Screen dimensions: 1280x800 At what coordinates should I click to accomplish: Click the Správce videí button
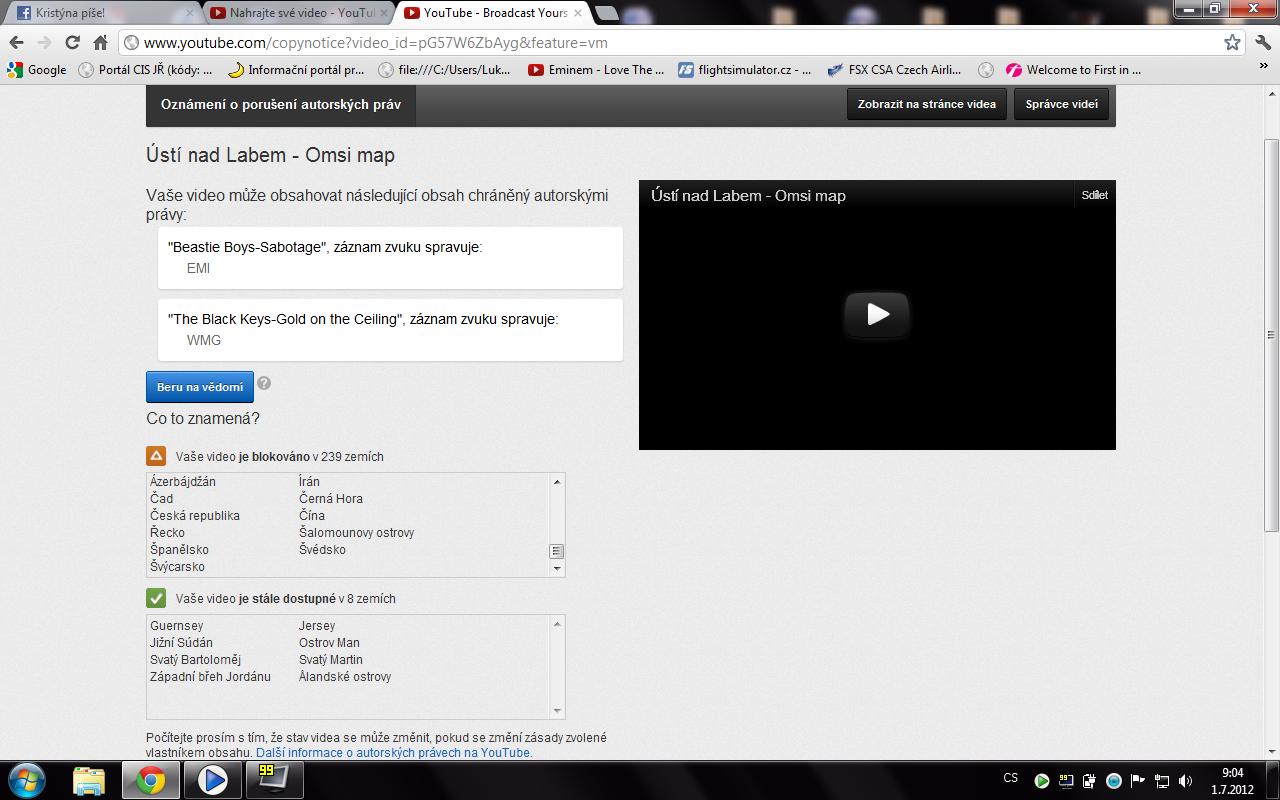[1061, 104]
